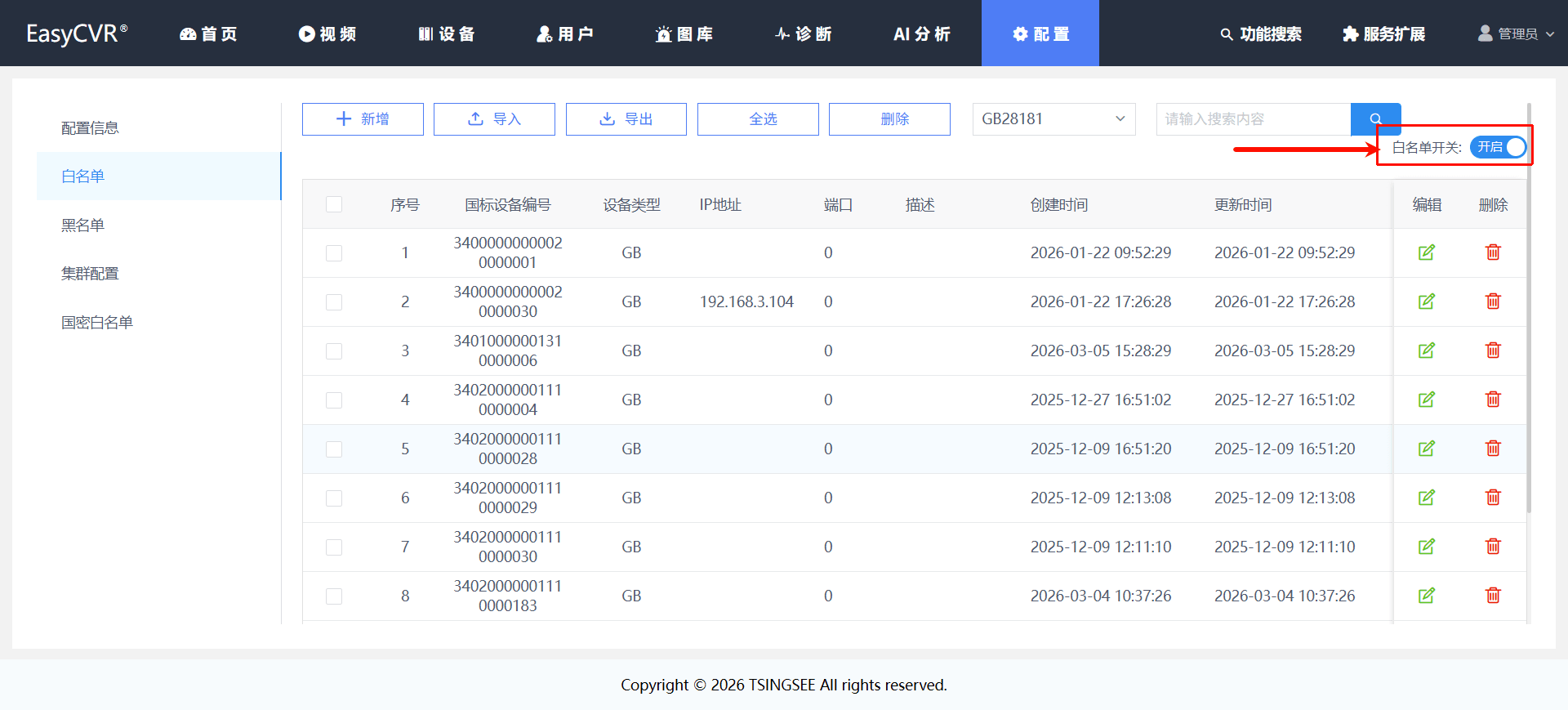Click the red trash icon for row 2

tap(1493, 301)
